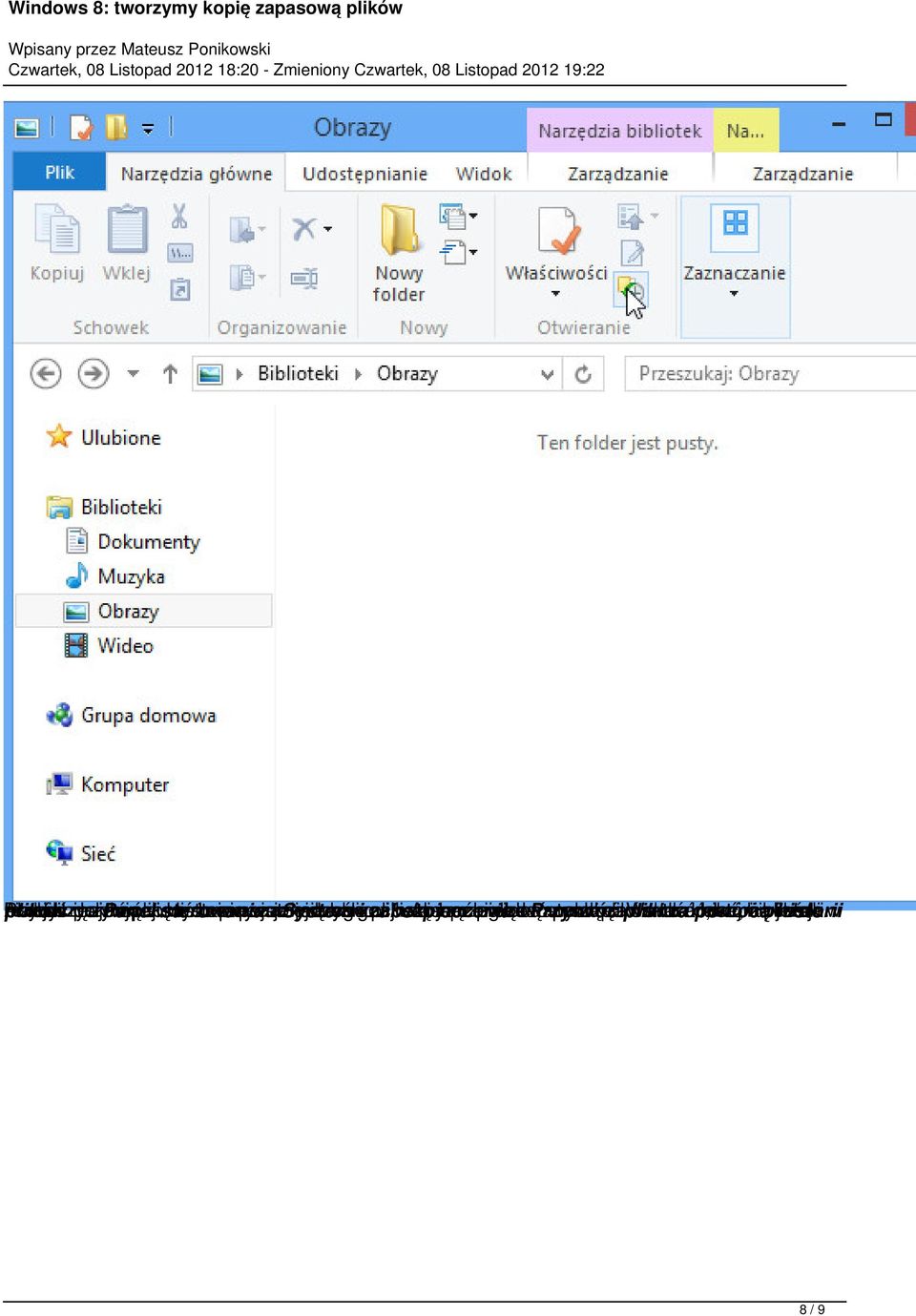The height and width of the screenshot is (1316, 916).
Task: Go back with the Back arrow button
Action: [46, 373]
